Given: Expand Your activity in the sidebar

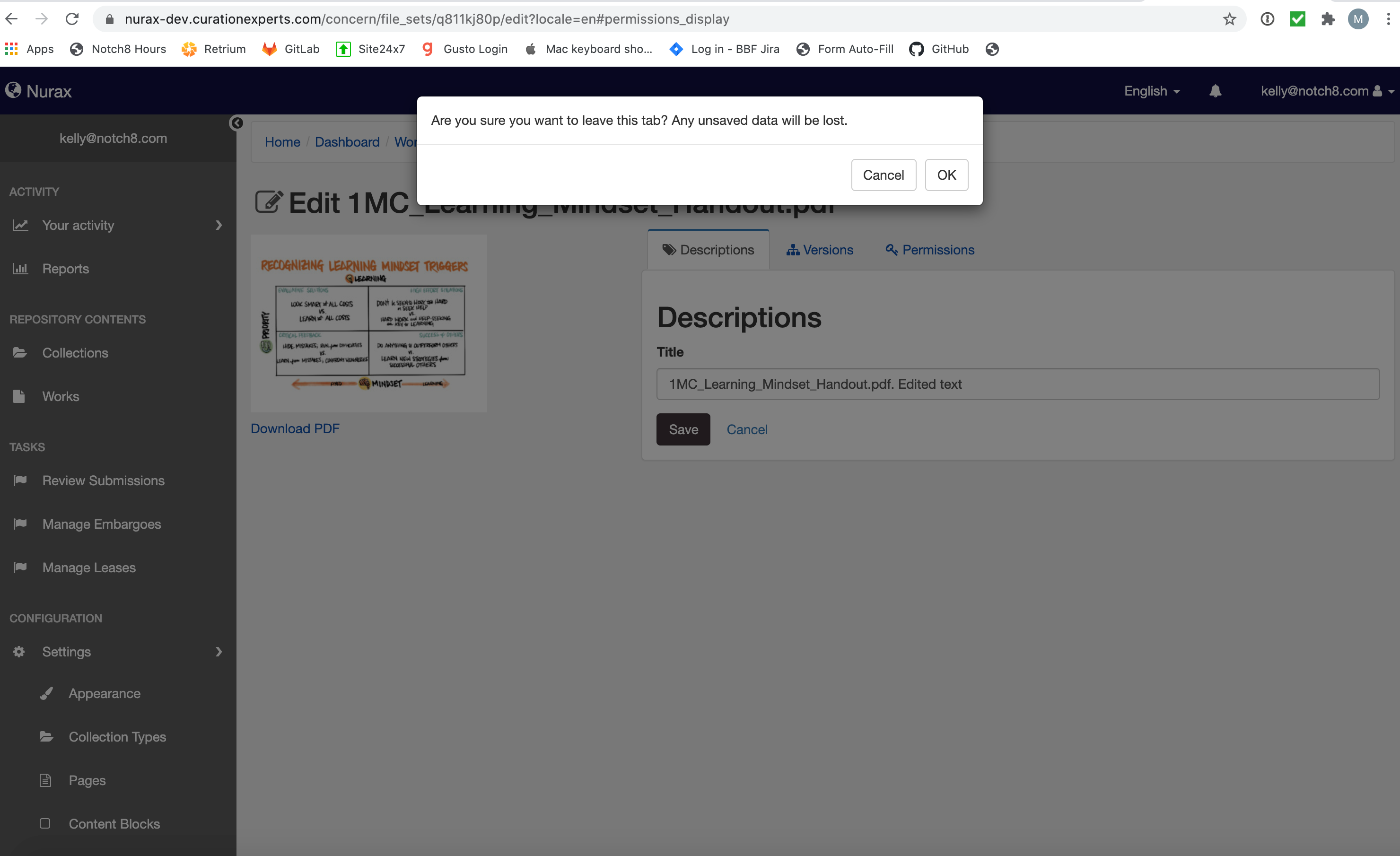Looking at the screenshot, I should (118, 226).
